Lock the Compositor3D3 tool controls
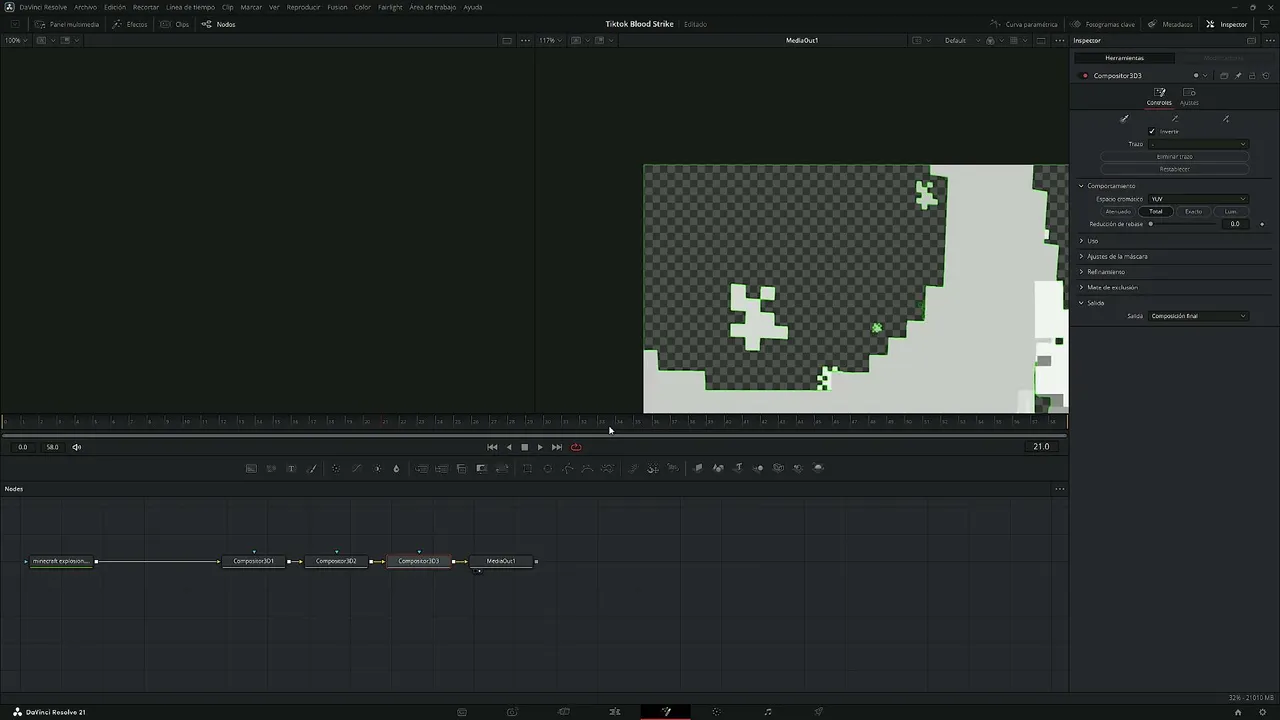The width and height of the screenshot is (1280, 720). (x=1252, y=76)
